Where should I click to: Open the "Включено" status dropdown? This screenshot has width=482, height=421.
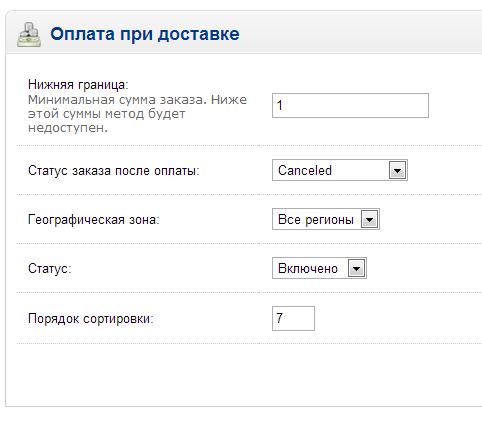(x=319, y=268)
